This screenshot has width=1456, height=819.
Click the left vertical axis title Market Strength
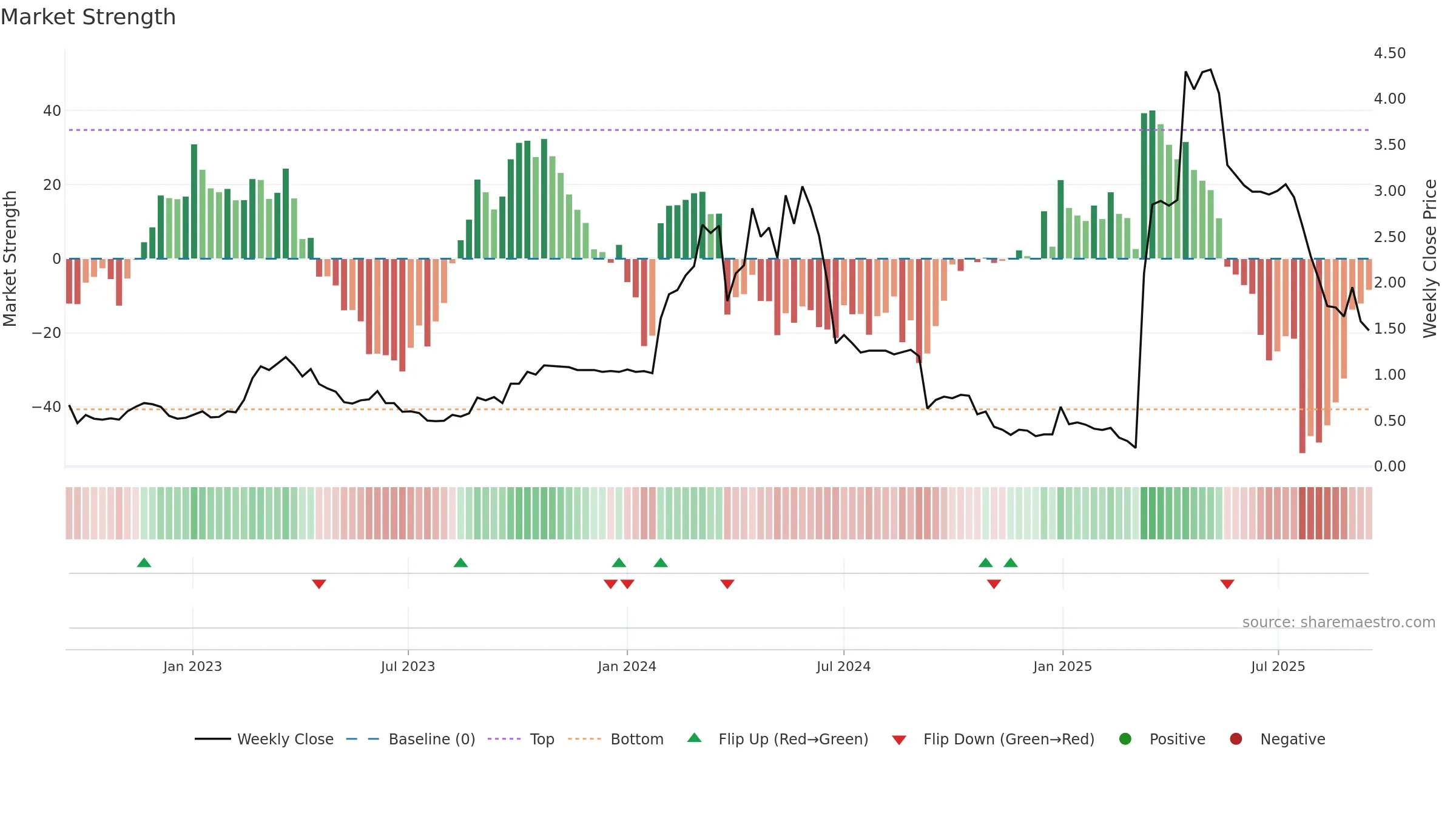click(x=10, y=258)
